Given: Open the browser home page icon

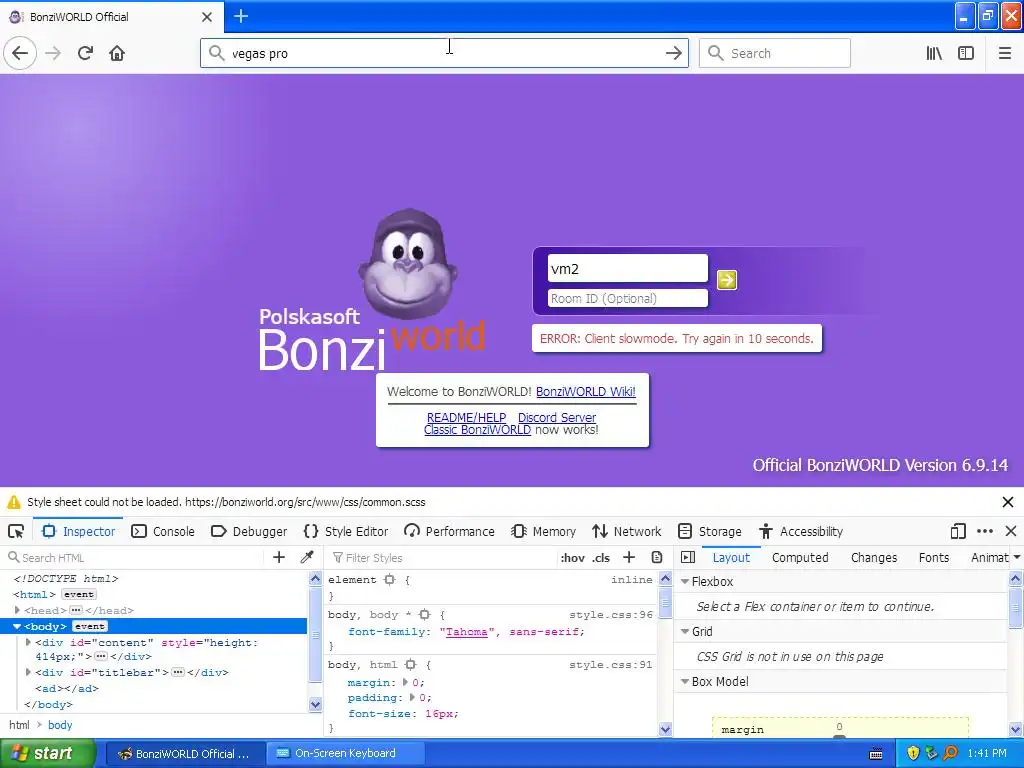Looking at the screenshot, I should point(117,53).
